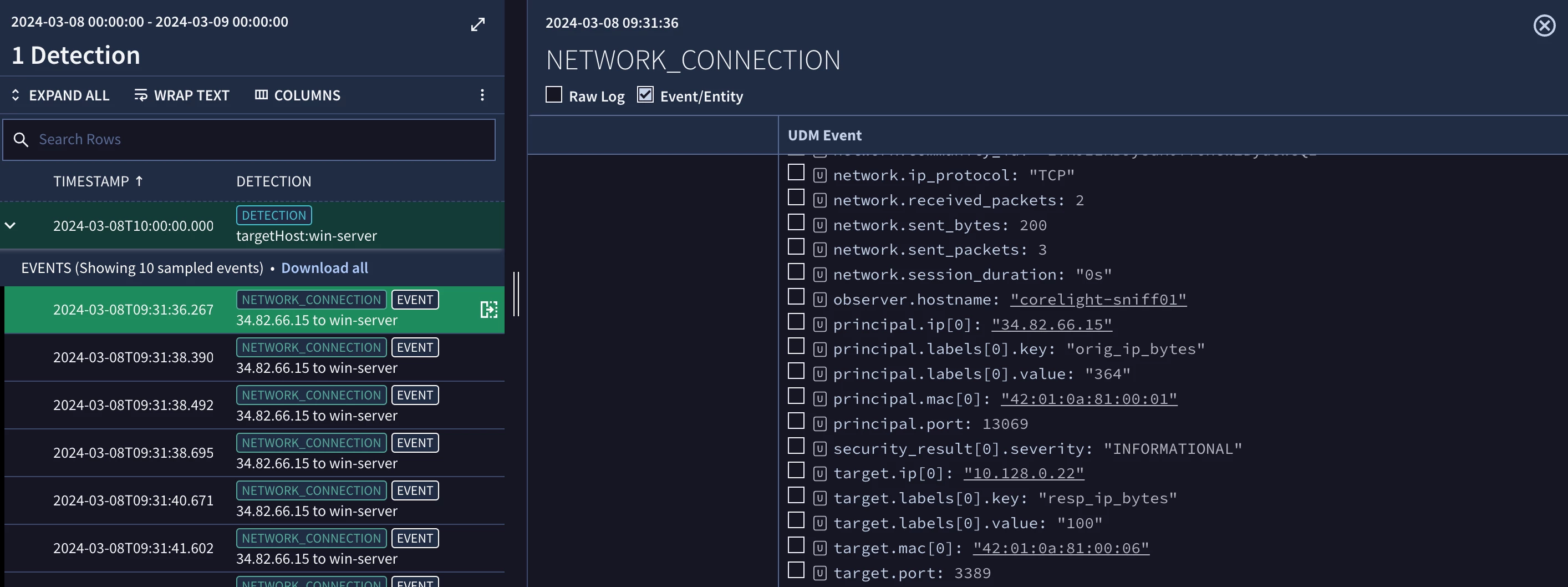Enable the Raw Log checkbox
1568x587 pixels.
pyautogui.click(x=553, y=94)
